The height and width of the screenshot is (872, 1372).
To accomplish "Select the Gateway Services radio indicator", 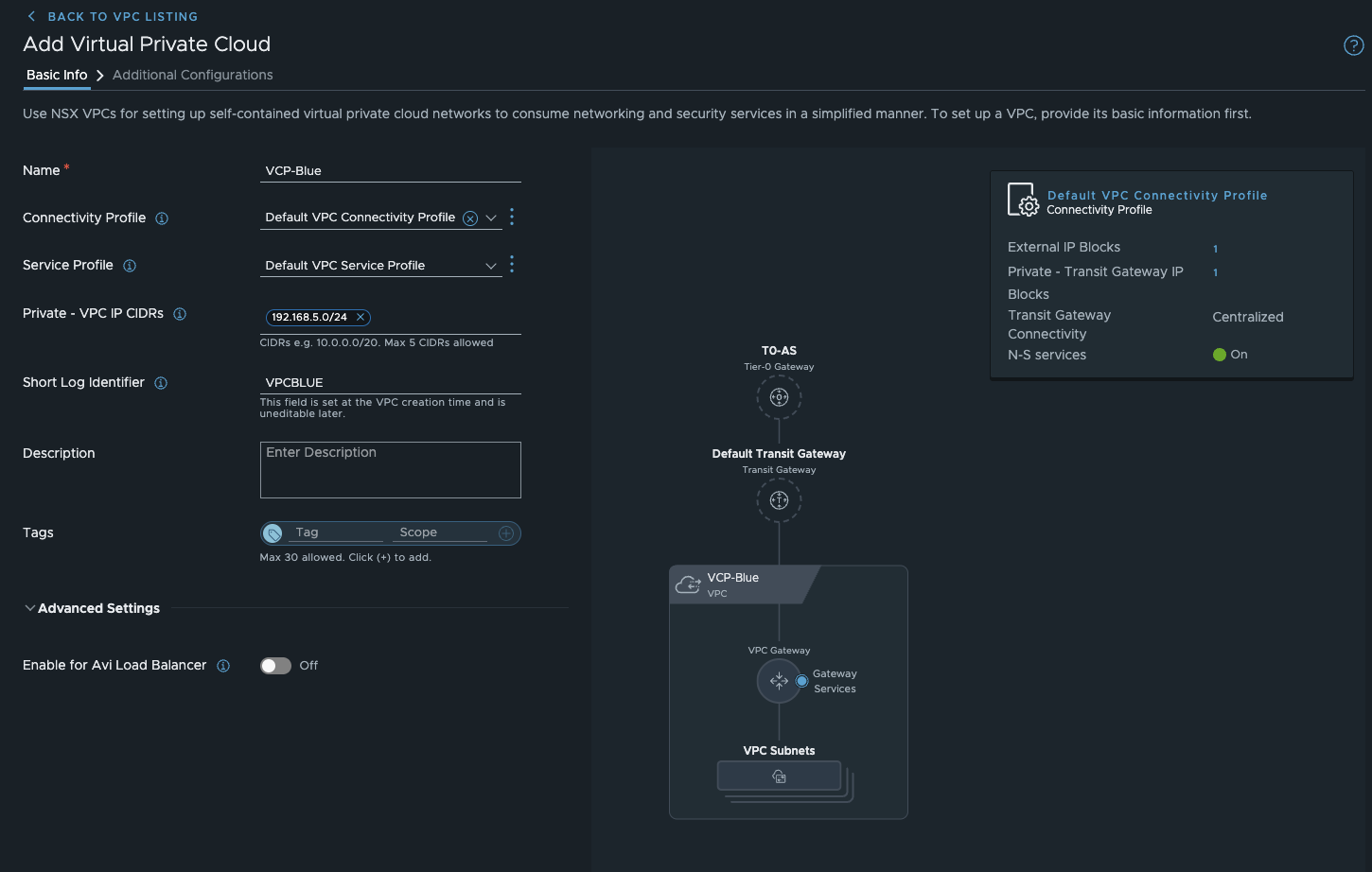I will pyautogui.click(x=802, y=681).
